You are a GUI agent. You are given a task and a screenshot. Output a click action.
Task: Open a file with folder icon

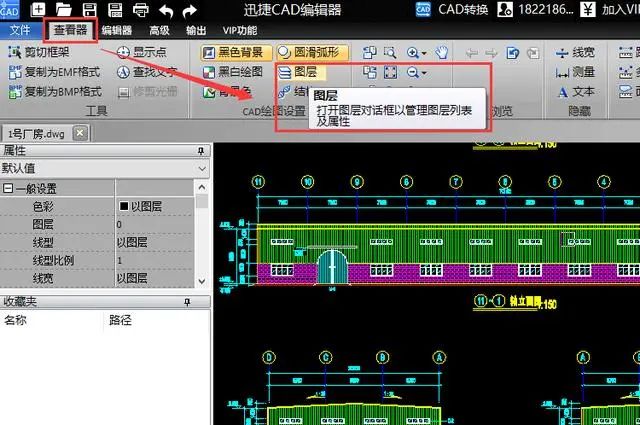click(63, 9)
